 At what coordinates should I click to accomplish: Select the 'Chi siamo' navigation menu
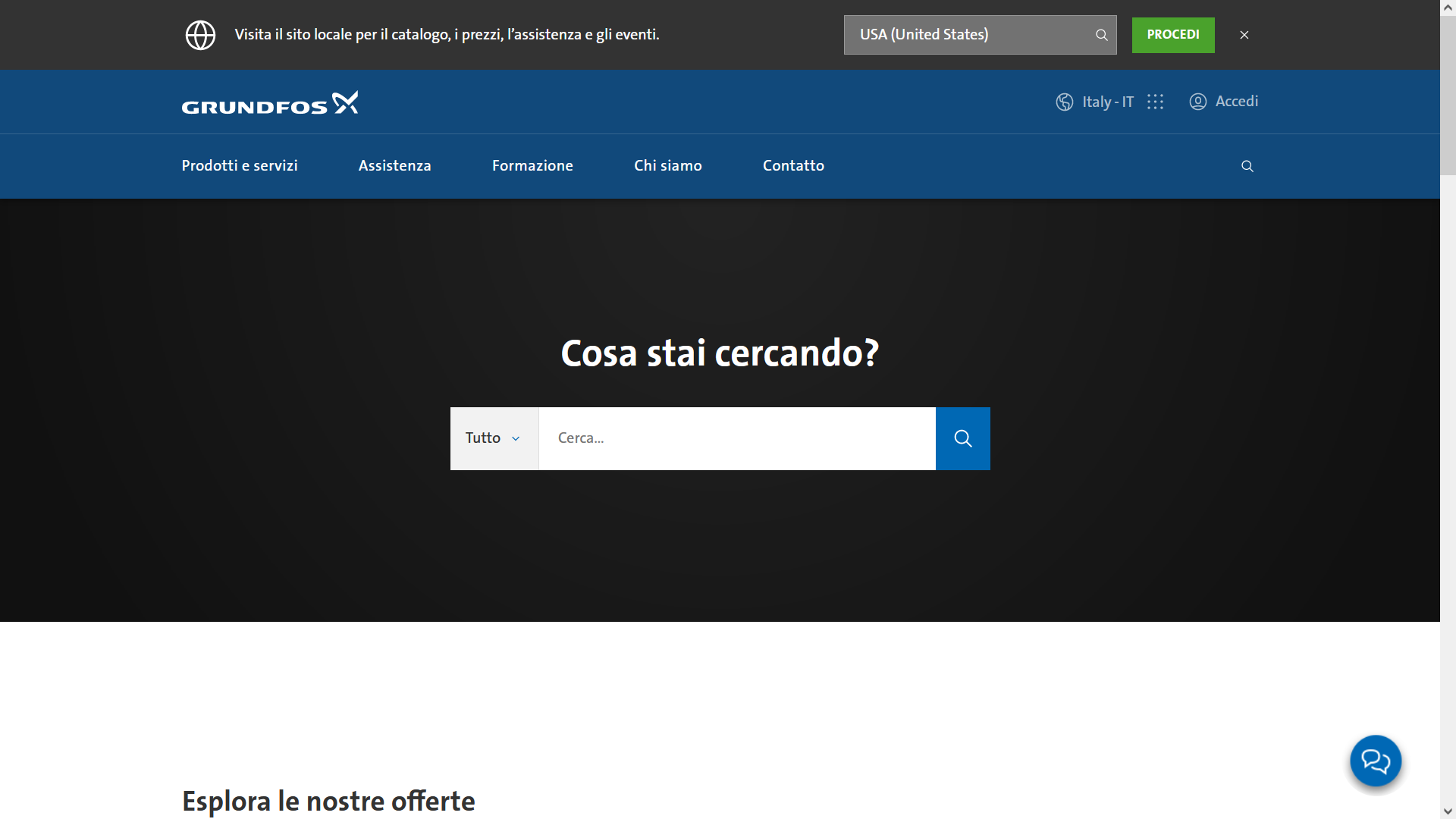point(667,166)
